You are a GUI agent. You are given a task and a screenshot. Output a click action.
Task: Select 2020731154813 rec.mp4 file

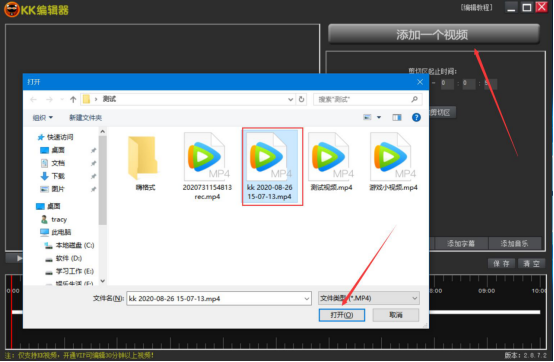(x=207, y=166)
